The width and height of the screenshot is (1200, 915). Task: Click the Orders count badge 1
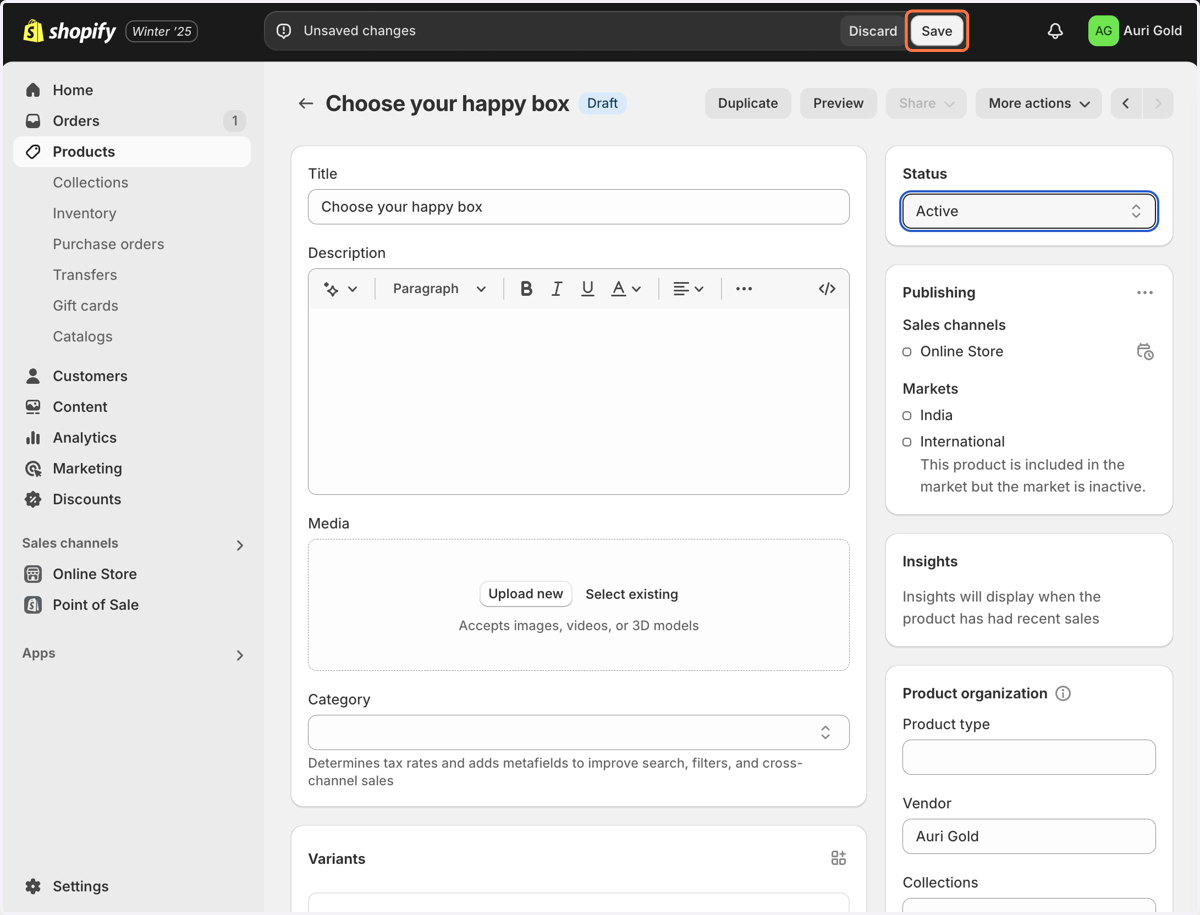(x=234, y=121)
